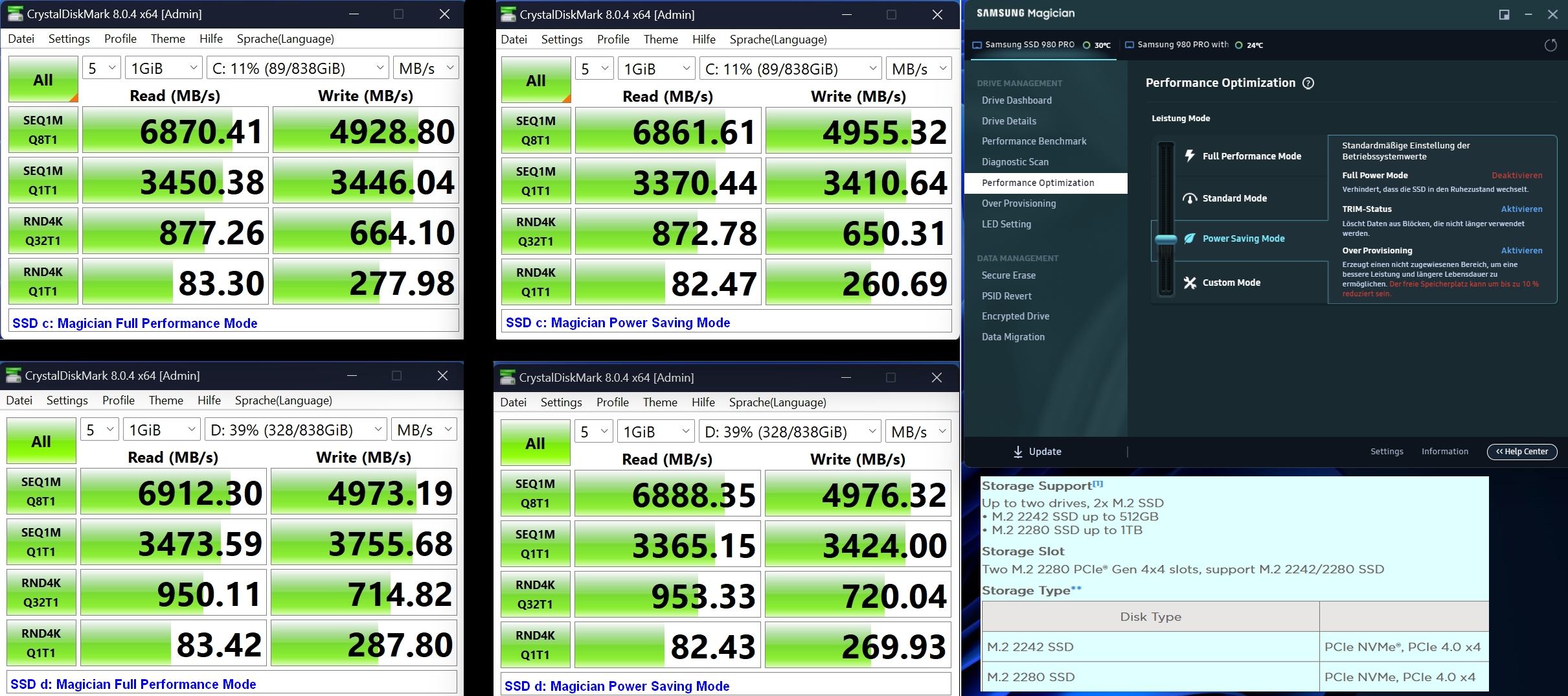Image resolution: width=1568 pixels, height=696 pixels.
Task: Click Aktivieren for TRIM-Status
Action: point(1522,209)
